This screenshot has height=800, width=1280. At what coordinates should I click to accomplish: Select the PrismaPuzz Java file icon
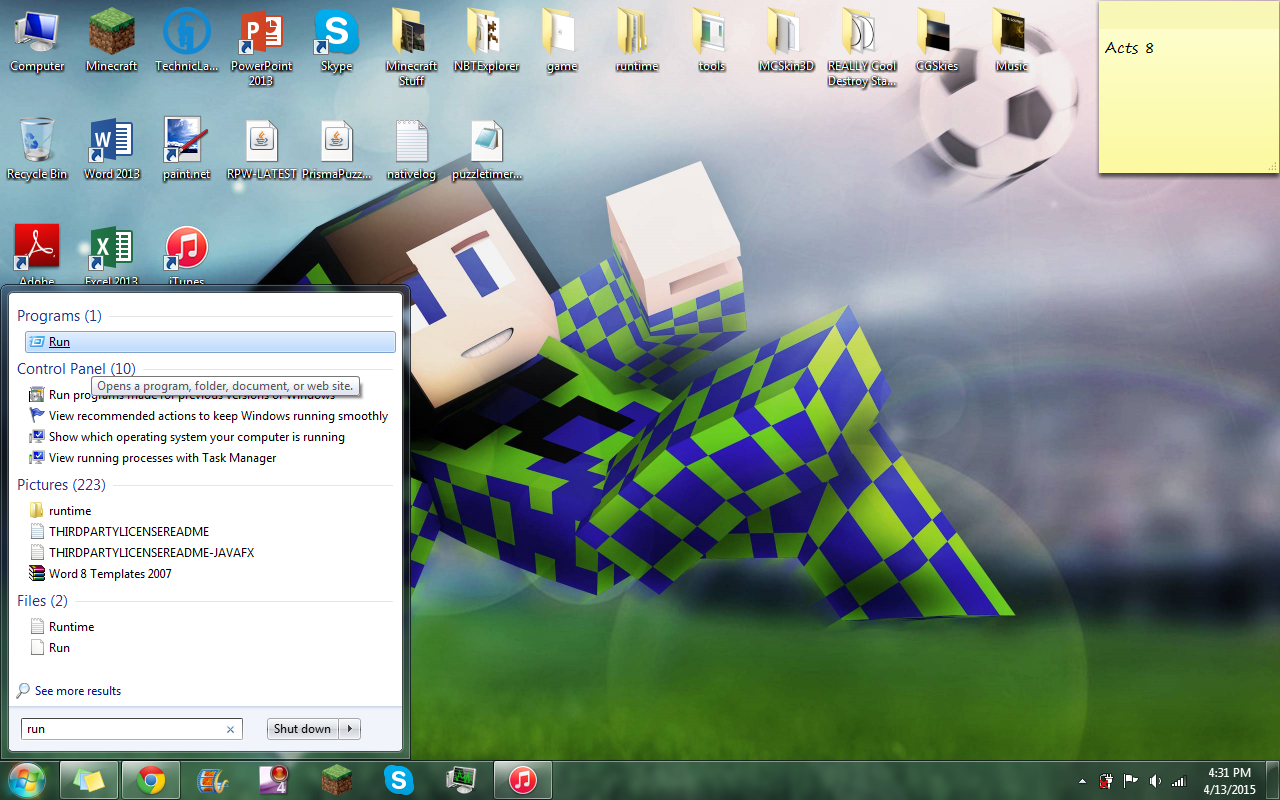click(x=337, y=148)
